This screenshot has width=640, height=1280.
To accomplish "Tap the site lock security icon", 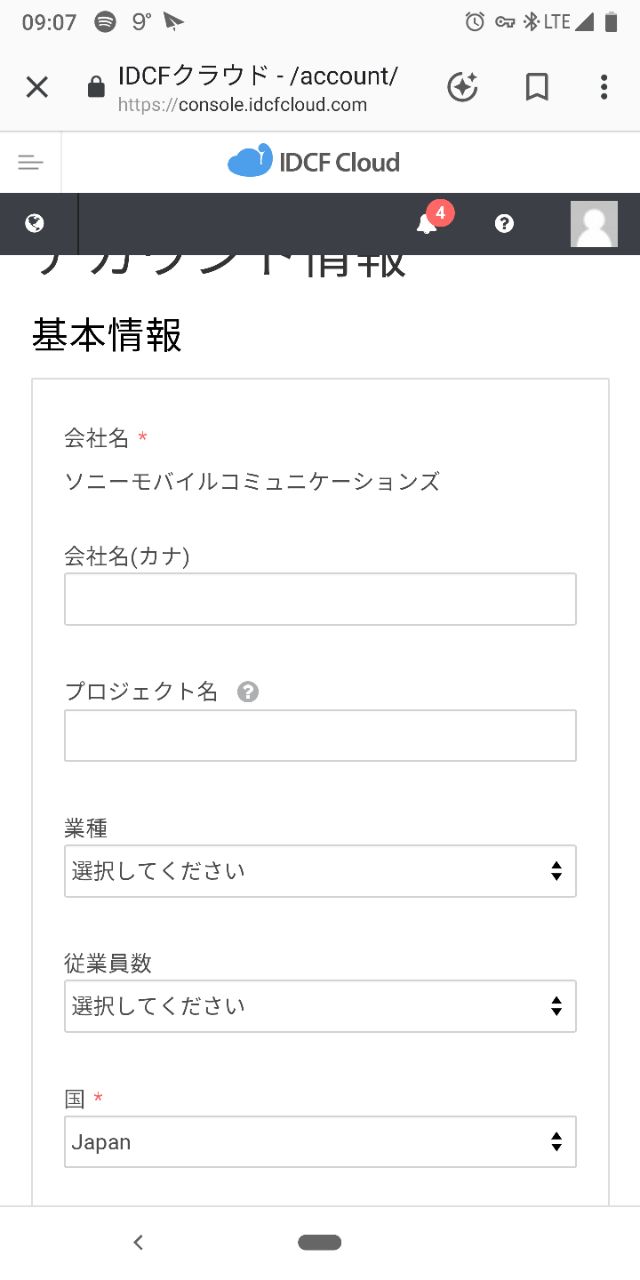I will pos(96,88).
